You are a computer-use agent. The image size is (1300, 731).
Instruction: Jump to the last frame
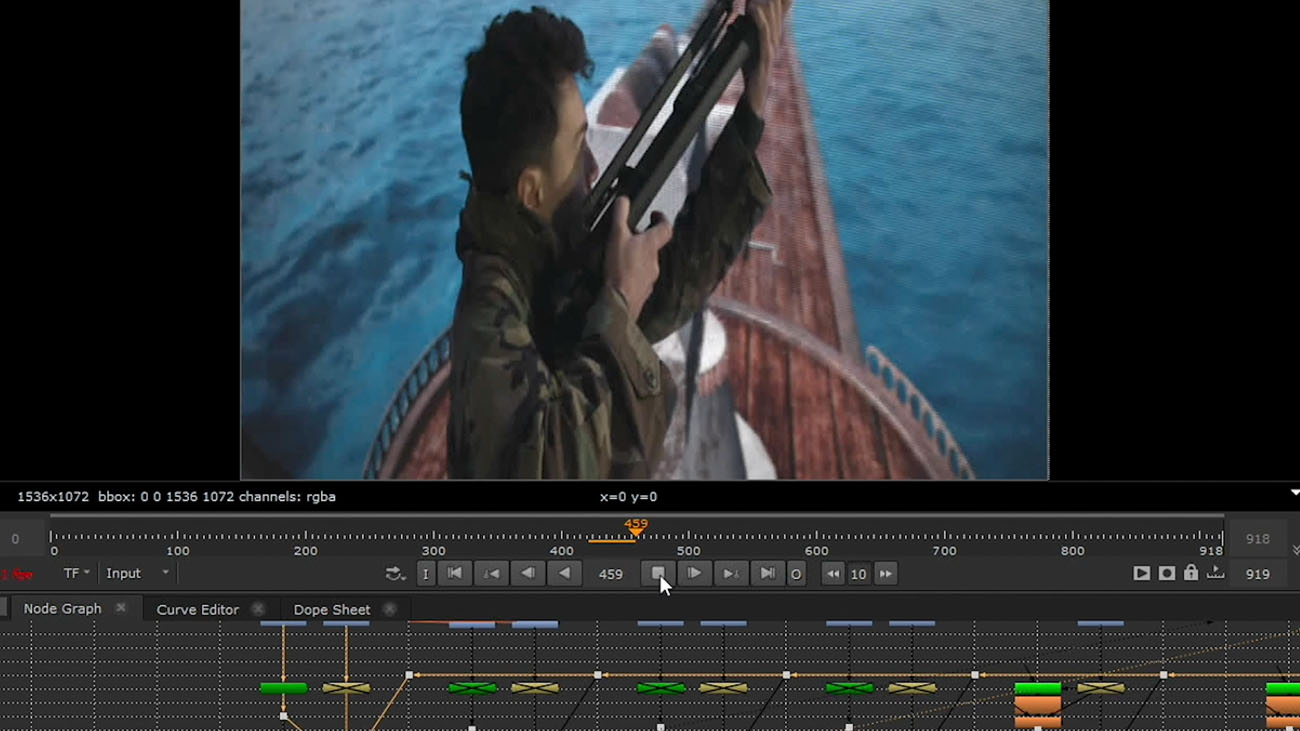pos(767,574)
